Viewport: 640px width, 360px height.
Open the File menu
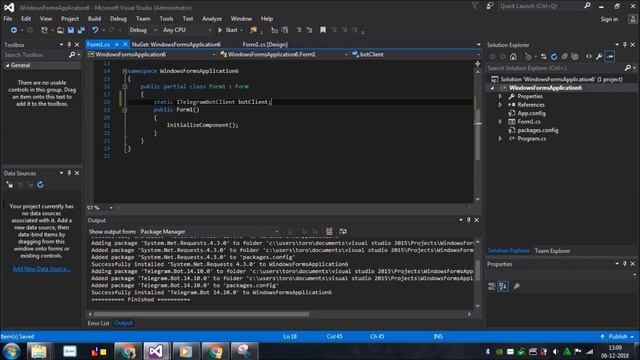8,19
